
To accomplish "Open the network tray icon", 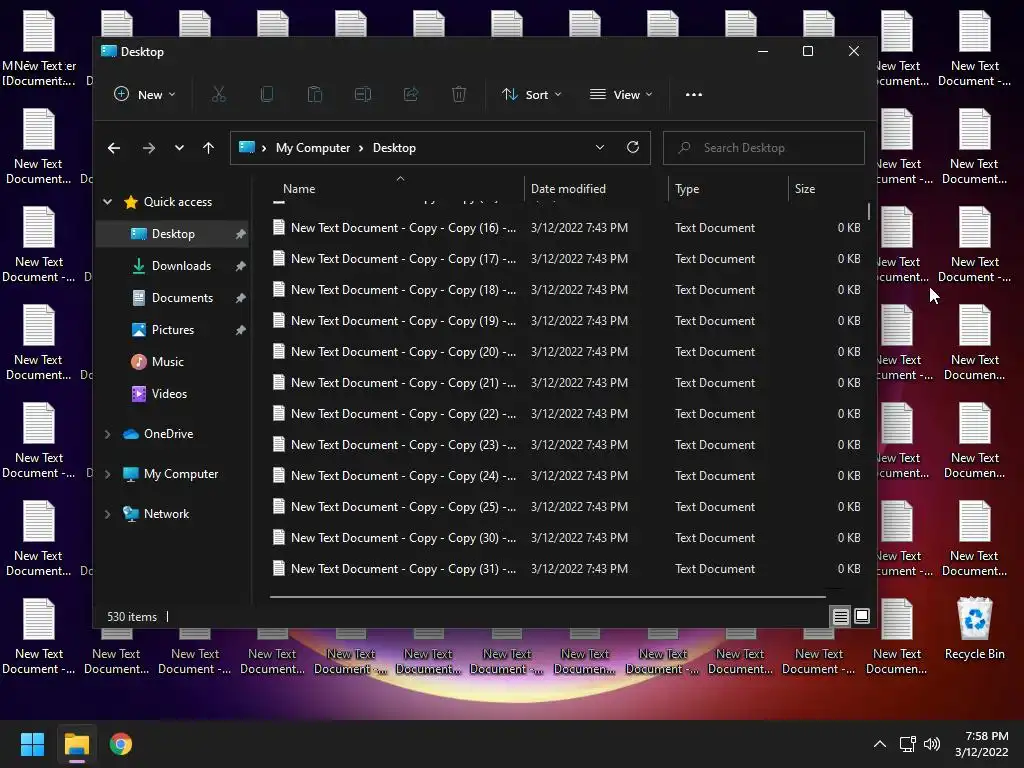I will 907,744.
